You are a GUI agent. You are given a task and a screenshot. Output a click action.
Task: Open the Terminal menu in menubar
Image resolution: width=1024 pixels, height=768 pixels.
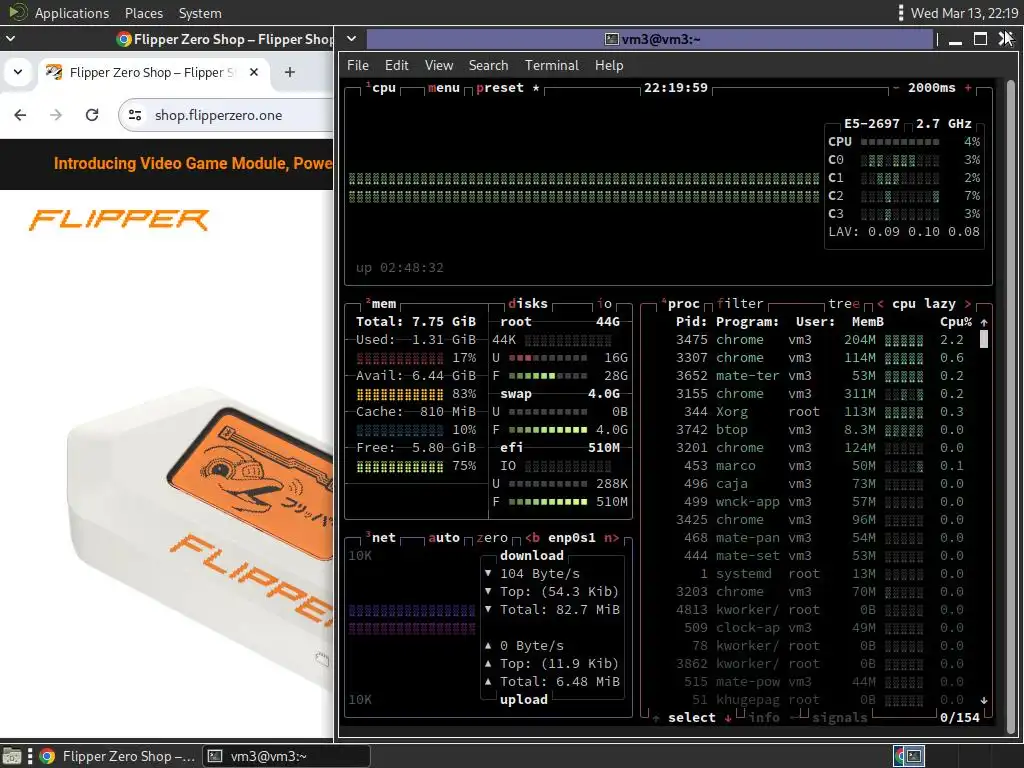pyautogui.click(x=552, y=65)
